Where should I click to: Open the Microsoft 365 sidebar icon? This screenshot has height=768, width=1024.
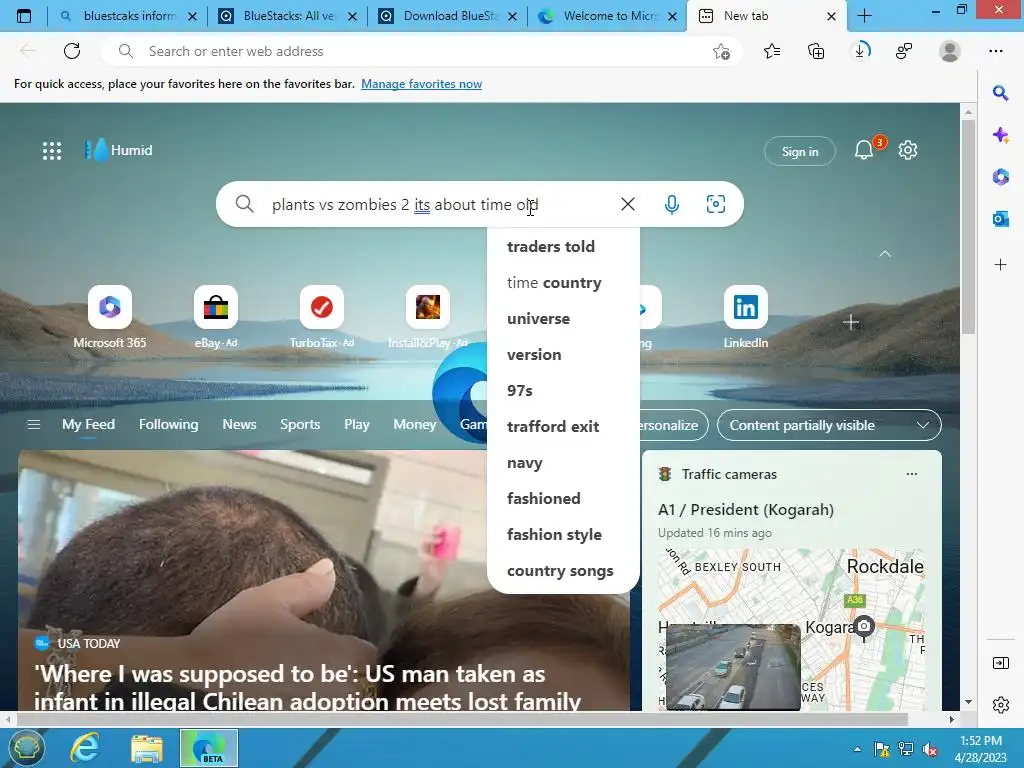tap(1000, 177)
